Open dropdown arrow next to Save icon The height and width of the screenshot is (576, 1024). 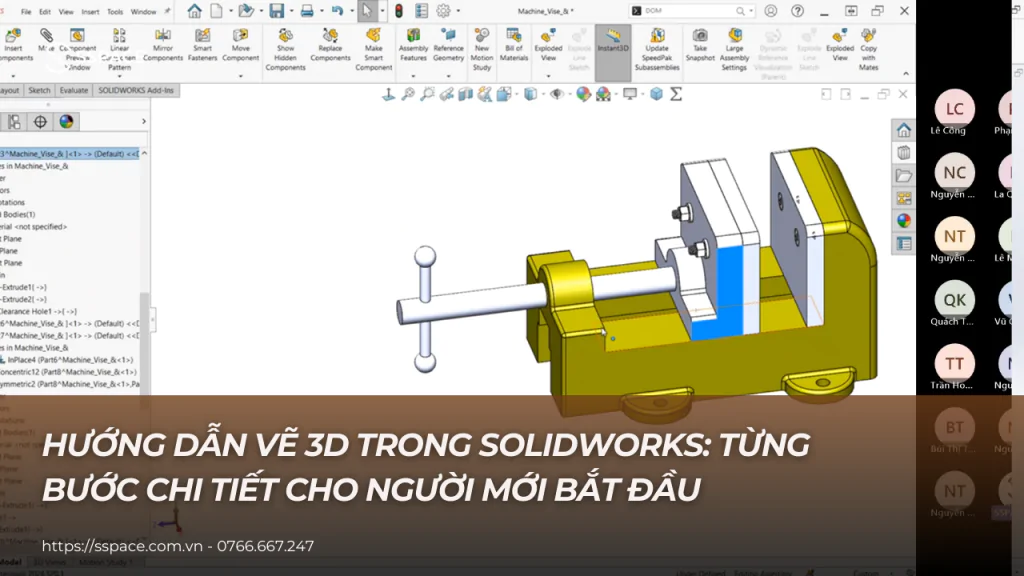pyautogui.click(x=291, y=11)
